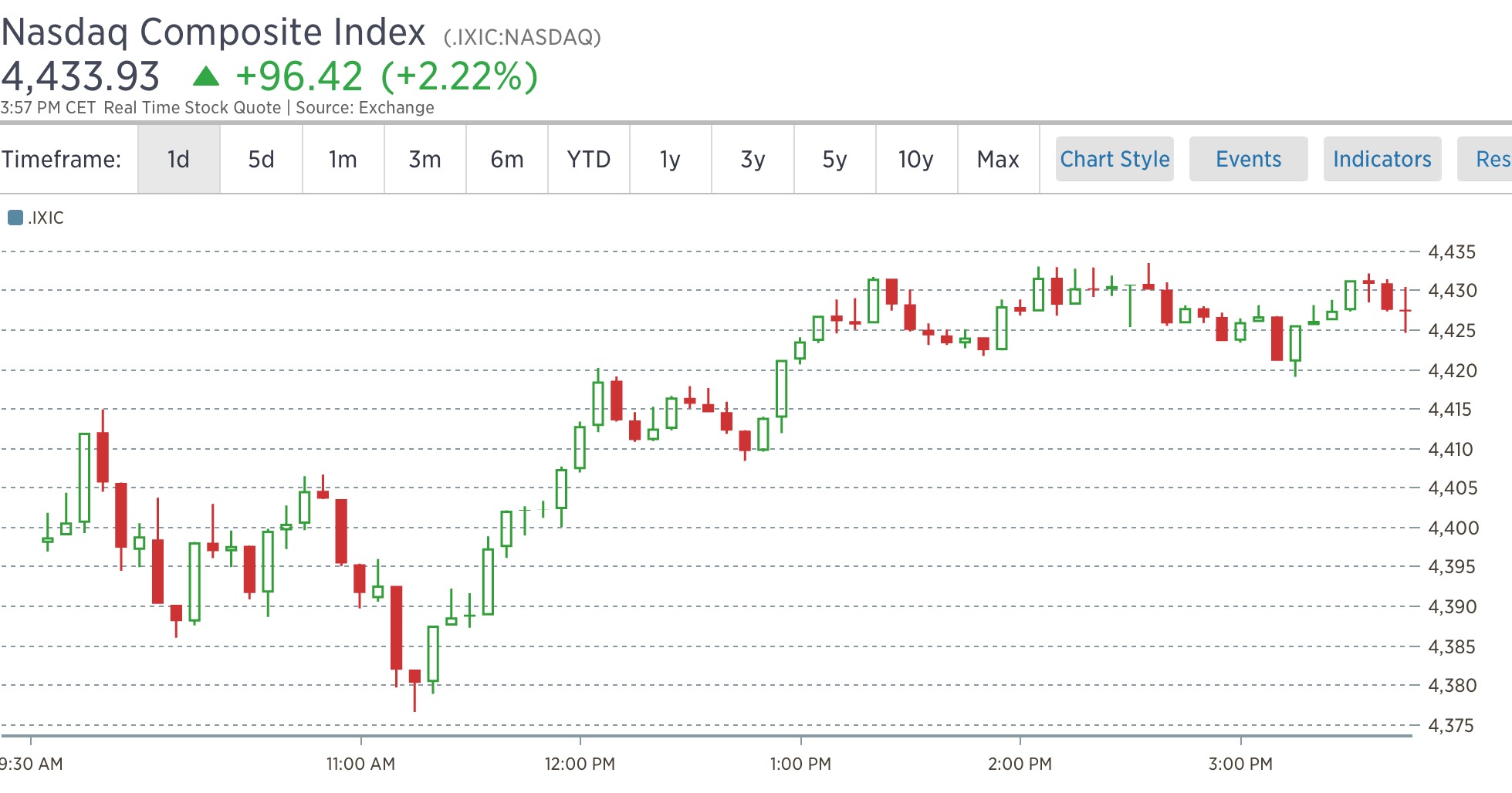Click the green up-arrow change indicator

pos(206,76)
